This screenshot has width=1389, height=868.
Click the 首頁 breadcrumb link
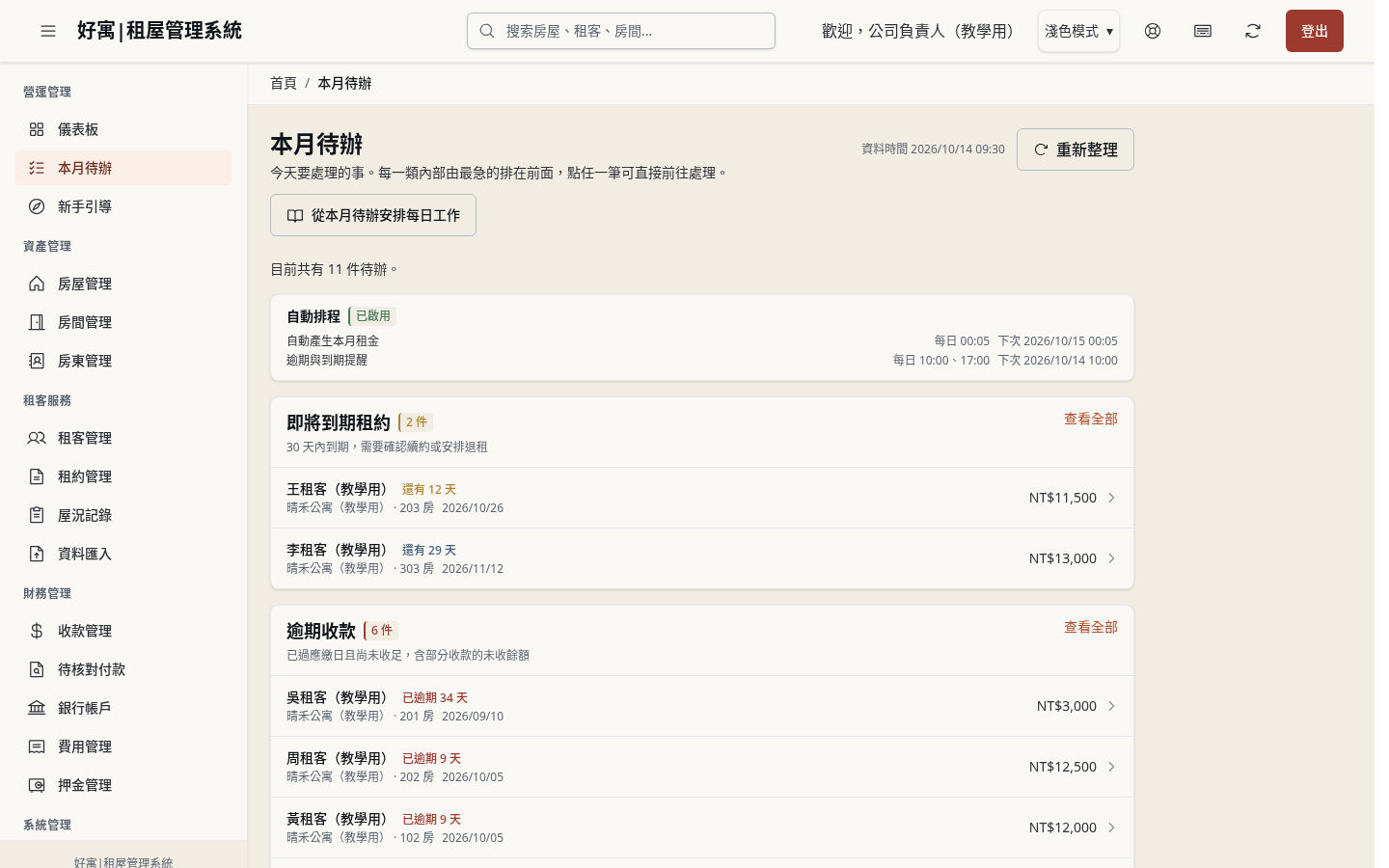coord(284,83)
